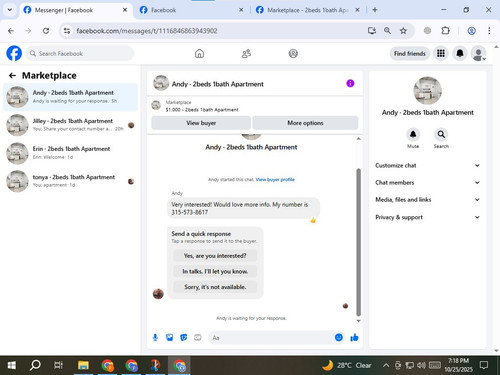Viewport: 500px width, 375px height.
Task: Click the voice clip microphone icon
Action: click(x=155, y=338)
